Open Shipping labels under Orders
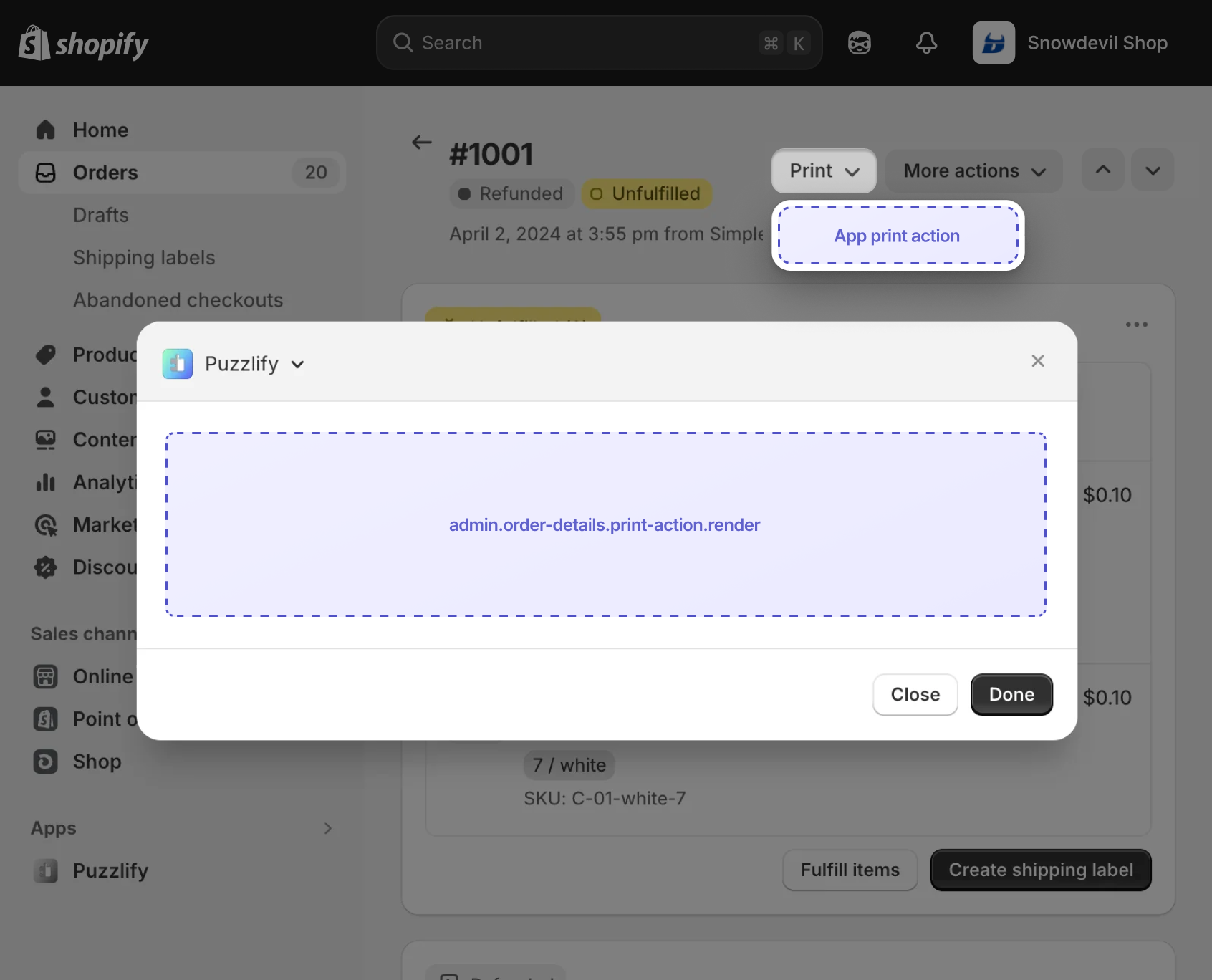The width and height of the screenshot is (1212, 980). click(144, 258)
